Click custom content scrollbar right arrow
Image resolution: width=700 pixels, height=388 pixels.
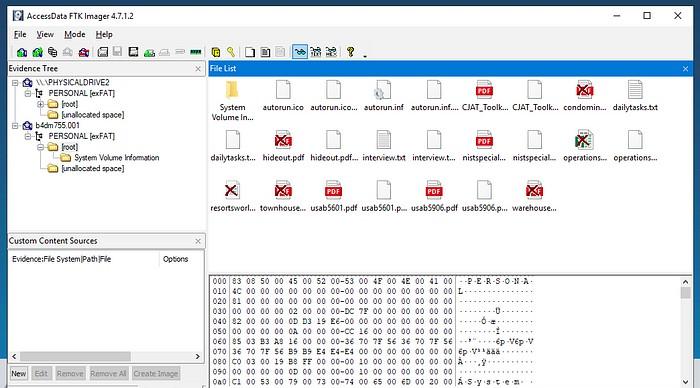[x=198, y=356]
